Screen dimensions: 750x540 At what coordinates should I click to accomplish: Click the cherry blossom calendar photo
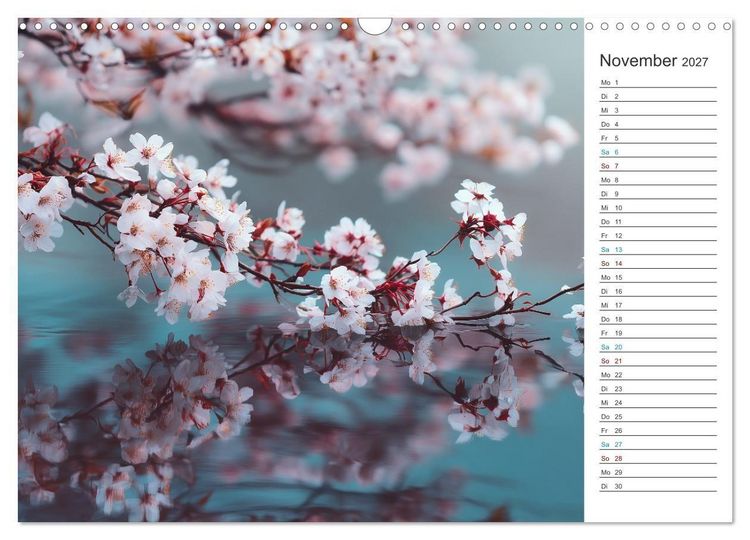point(301,270)
